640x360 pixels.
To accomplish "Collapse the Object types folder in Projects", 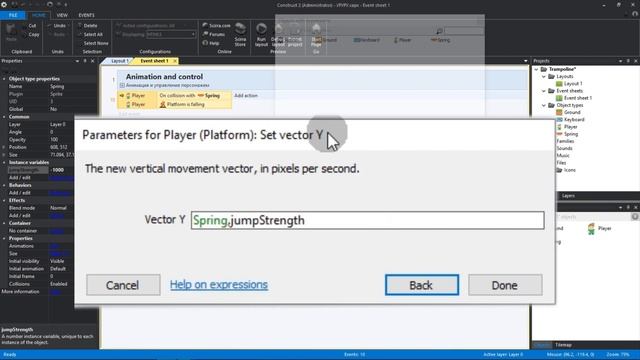I will point(544,105).
